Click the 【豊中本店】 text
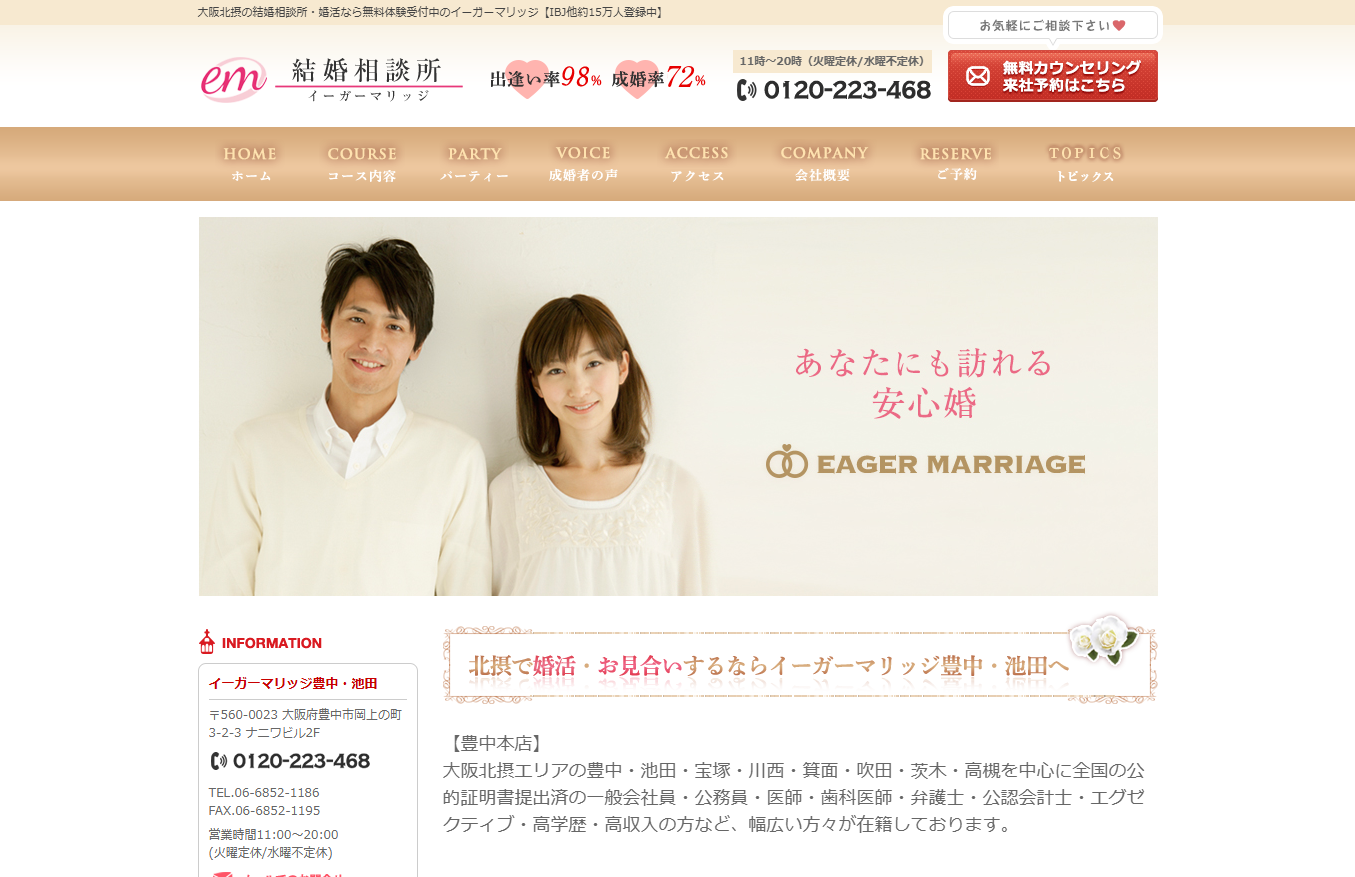Image resolution: width=1355 pixels, height=877 pixels. click(495, 743)
